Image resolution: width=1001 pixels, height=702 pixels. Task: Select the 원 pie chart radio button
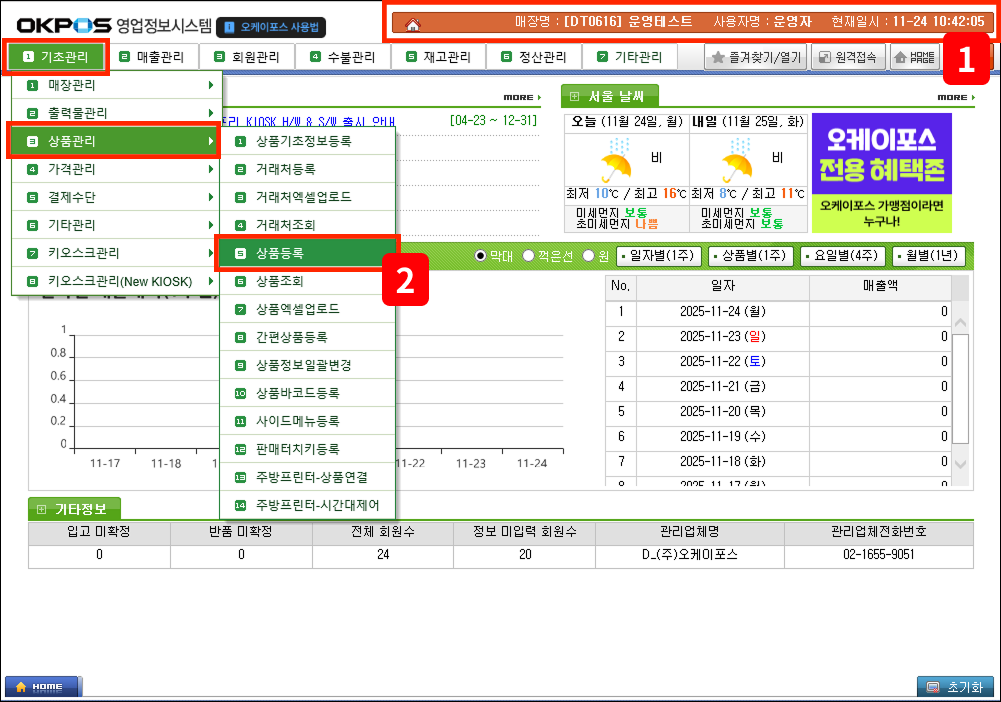point(588,256)
